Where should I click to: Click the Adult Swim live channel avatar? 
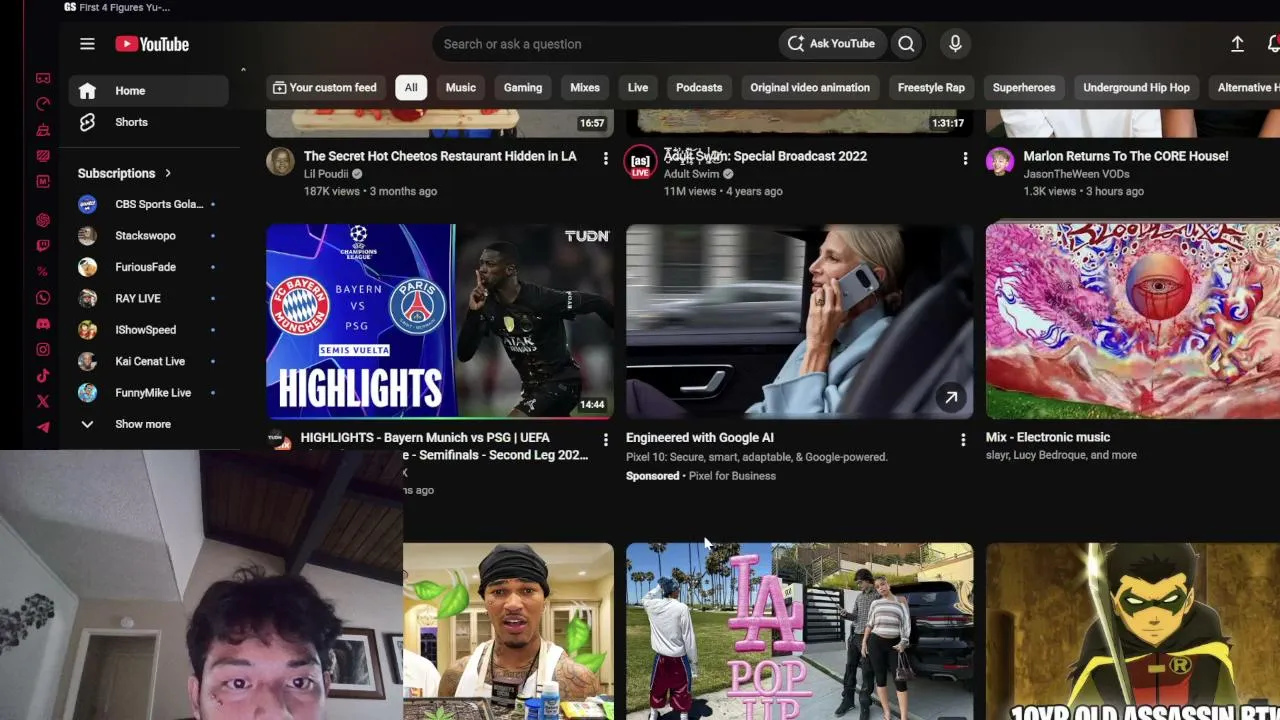point(641,162)
